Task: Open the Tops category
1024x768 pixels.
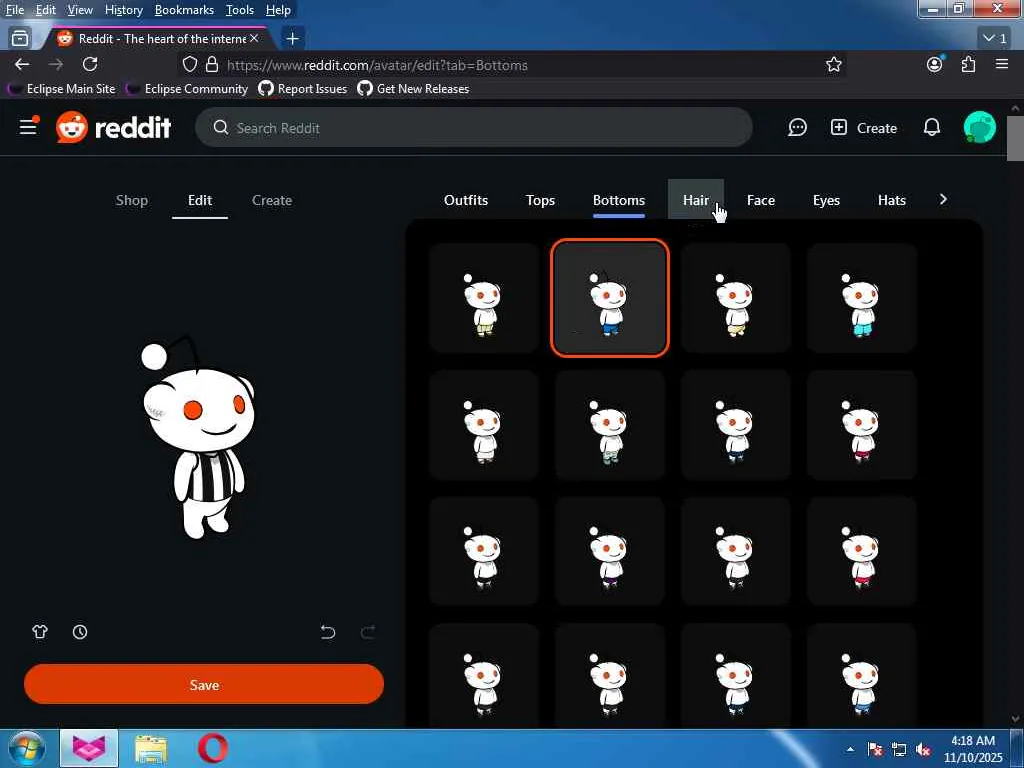Action: pyautogui.click(x=540, y=200)
